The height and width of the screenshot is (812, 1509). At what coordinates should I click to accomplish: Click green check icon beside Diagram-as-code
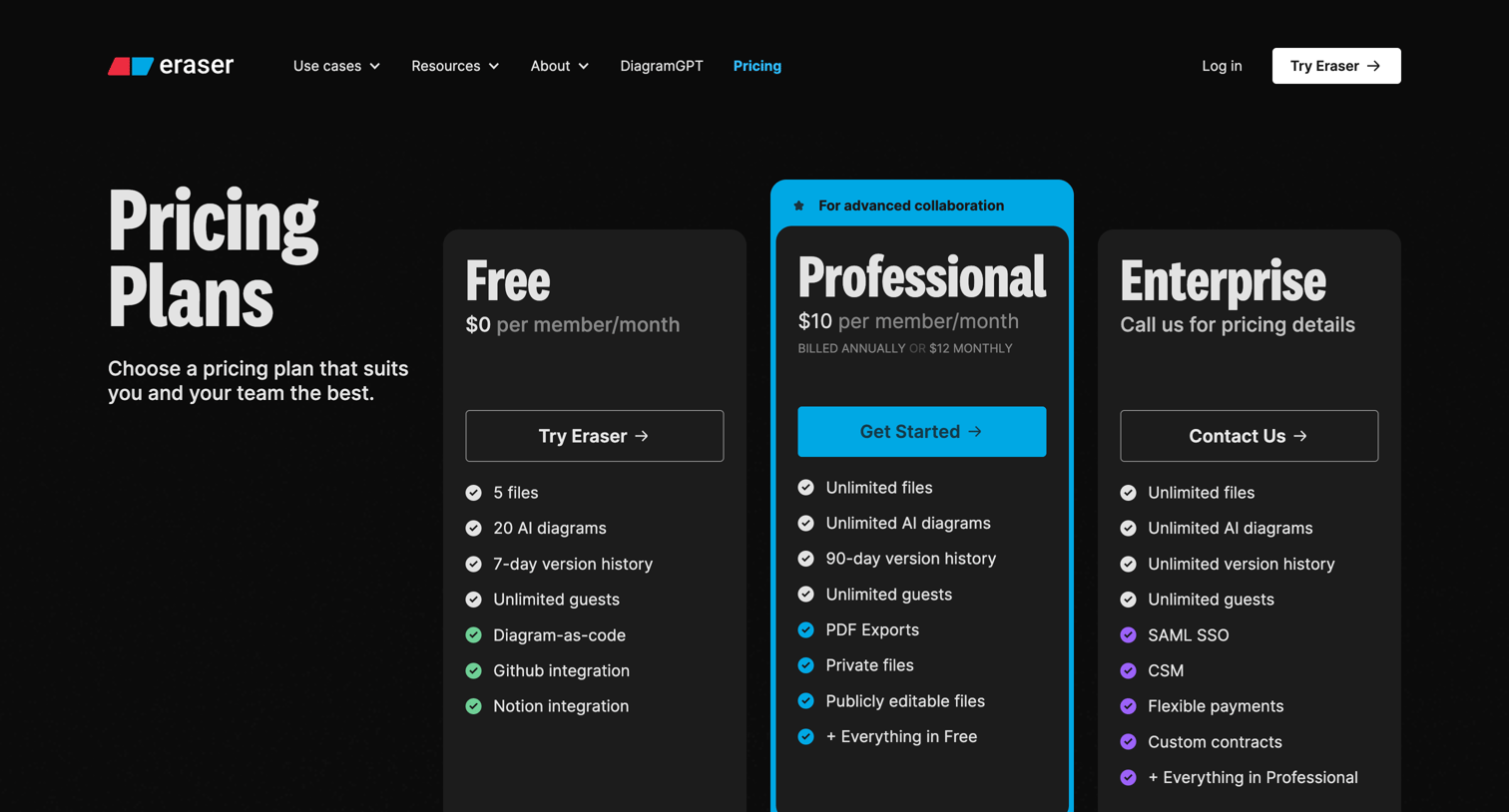pos(474,635)
